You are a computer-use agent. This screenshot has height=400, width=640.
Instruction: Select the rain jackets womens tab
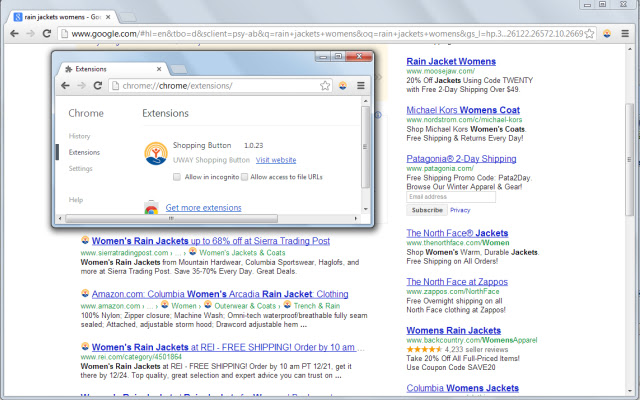coord(62,17)
